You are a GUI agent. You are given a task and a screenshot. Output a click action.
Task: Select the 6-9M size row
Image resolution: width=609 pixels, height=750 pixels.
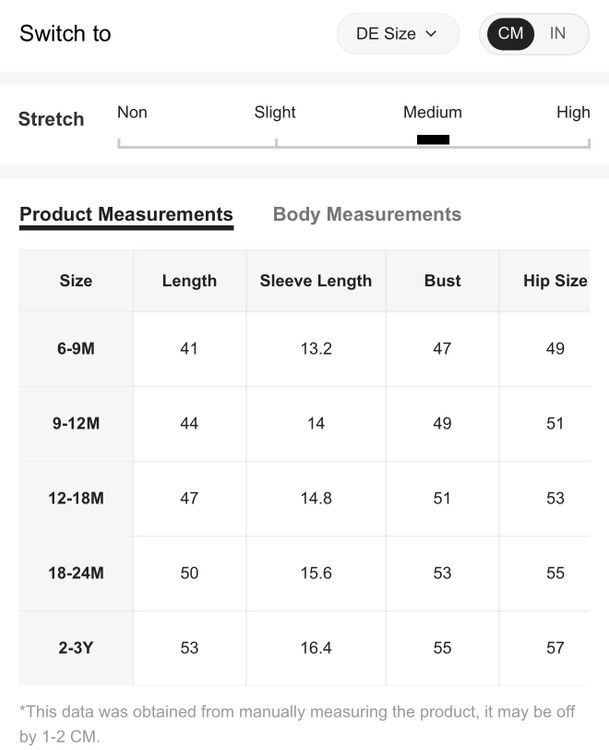[x=76, y=349]
